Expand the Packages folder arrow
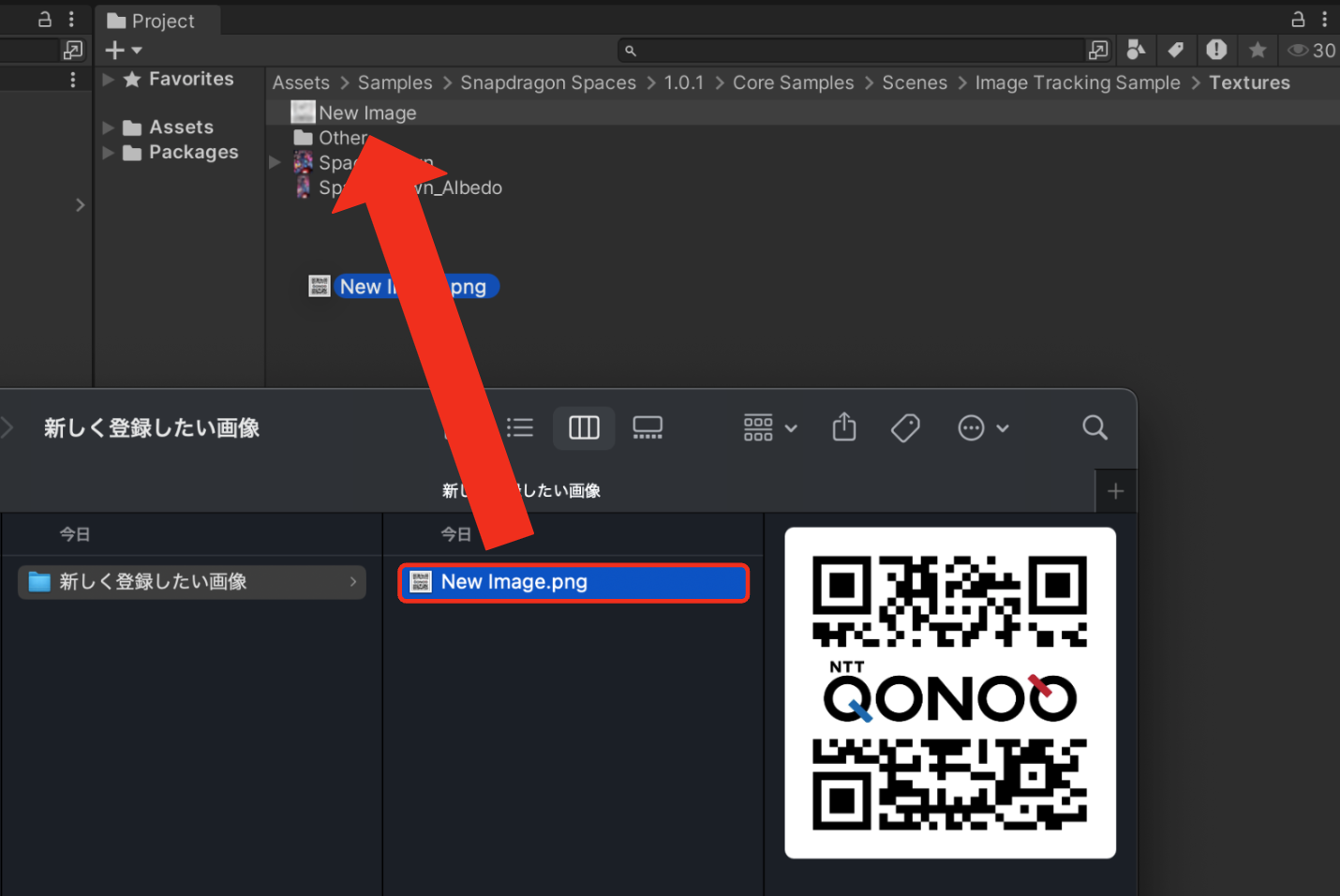The width and height of the screenshot is (1340, 896). tap(109, 153)
